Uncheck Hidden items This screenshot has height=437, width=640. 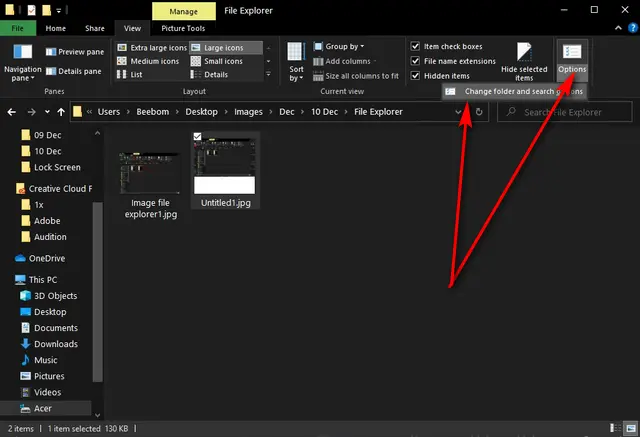coord(415,75)
